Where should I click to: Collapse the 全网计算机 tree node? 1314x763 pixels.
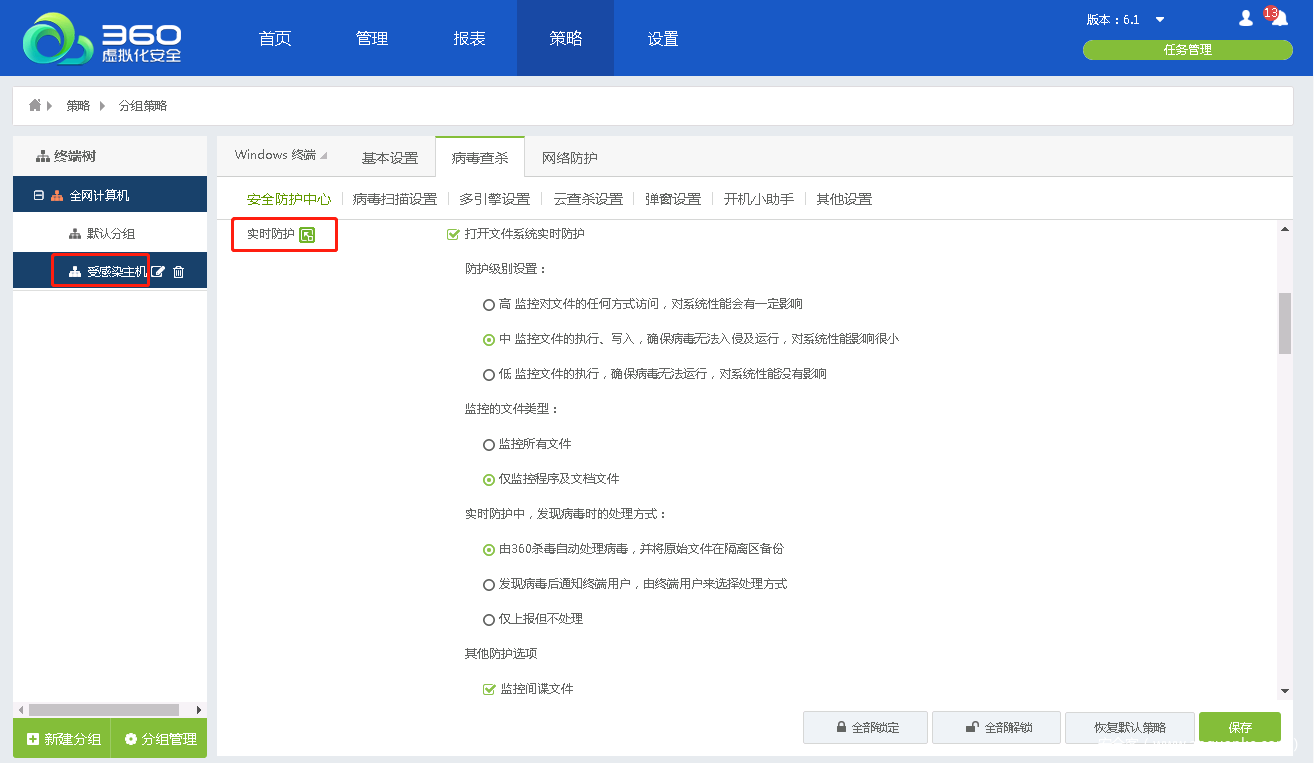[39, 196]
